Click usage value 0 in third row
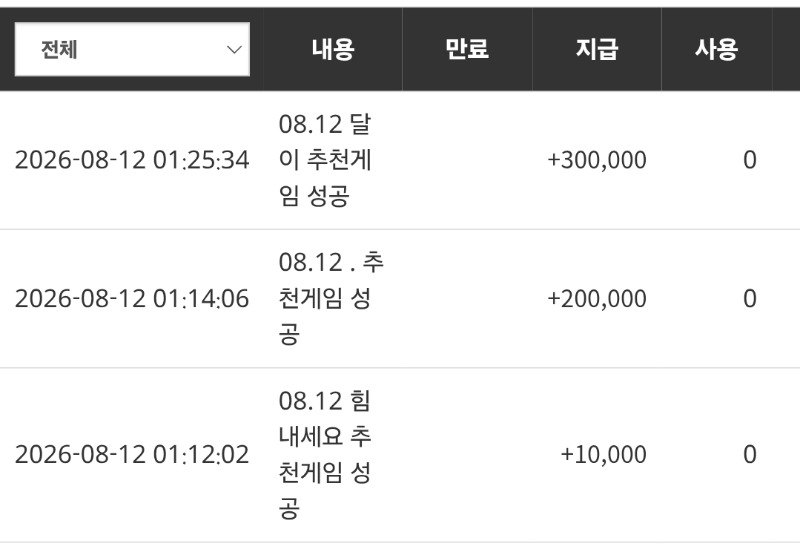800x555 pixels. [749, 455]
